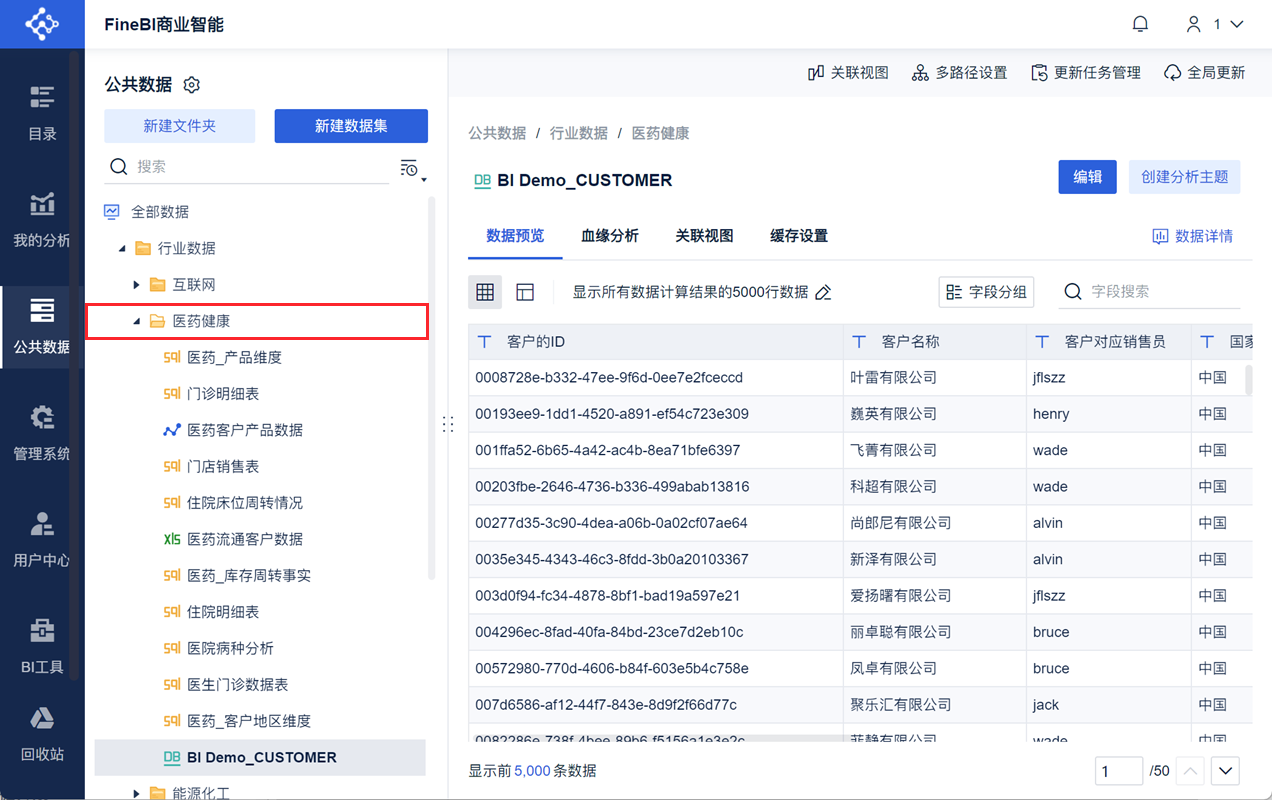Open 多路径设置 in the toolbar
This screenshot has height=800, width=1272.
coord(959,73)
